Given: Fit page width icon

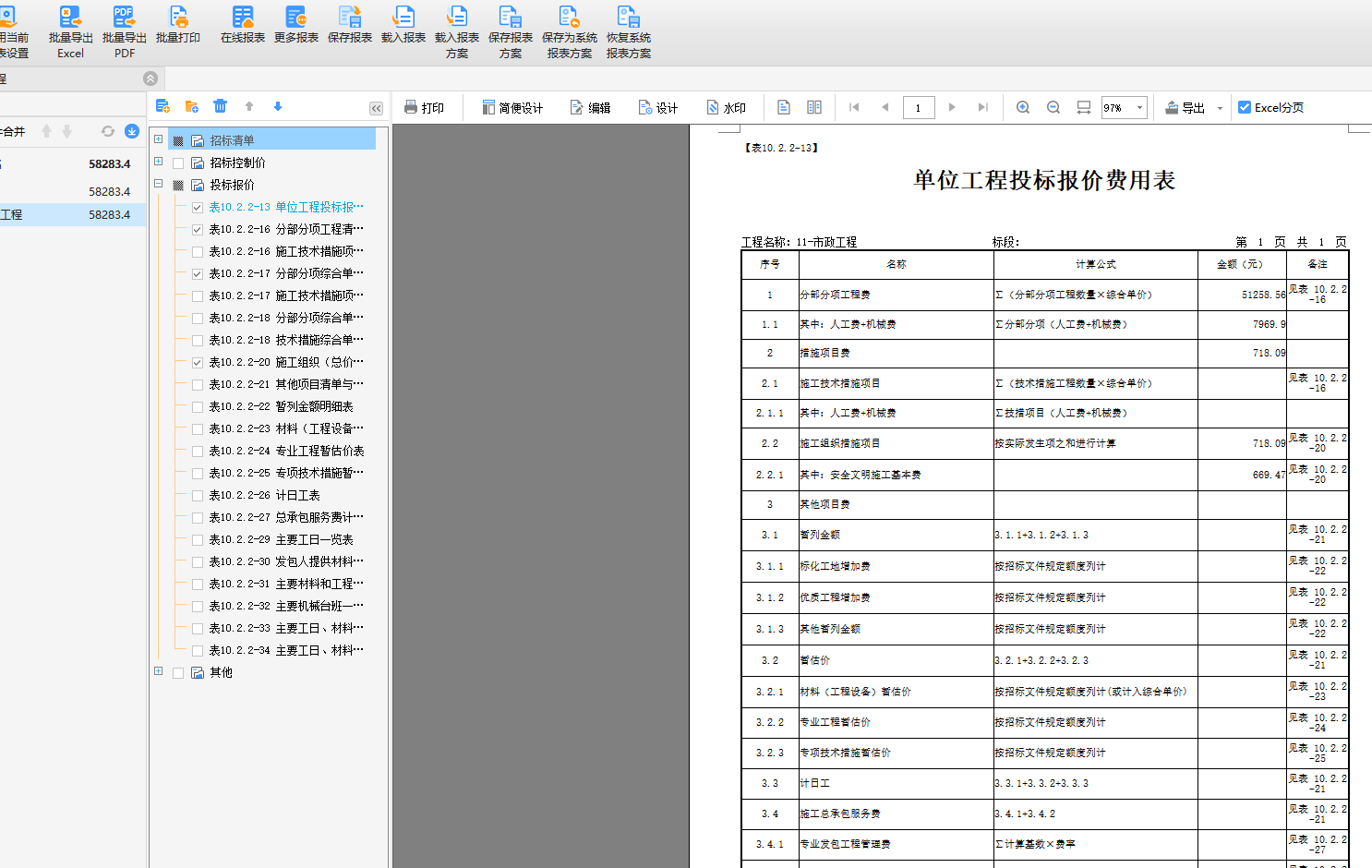Looking at the screenshot, I should (x=1084, y=107).
